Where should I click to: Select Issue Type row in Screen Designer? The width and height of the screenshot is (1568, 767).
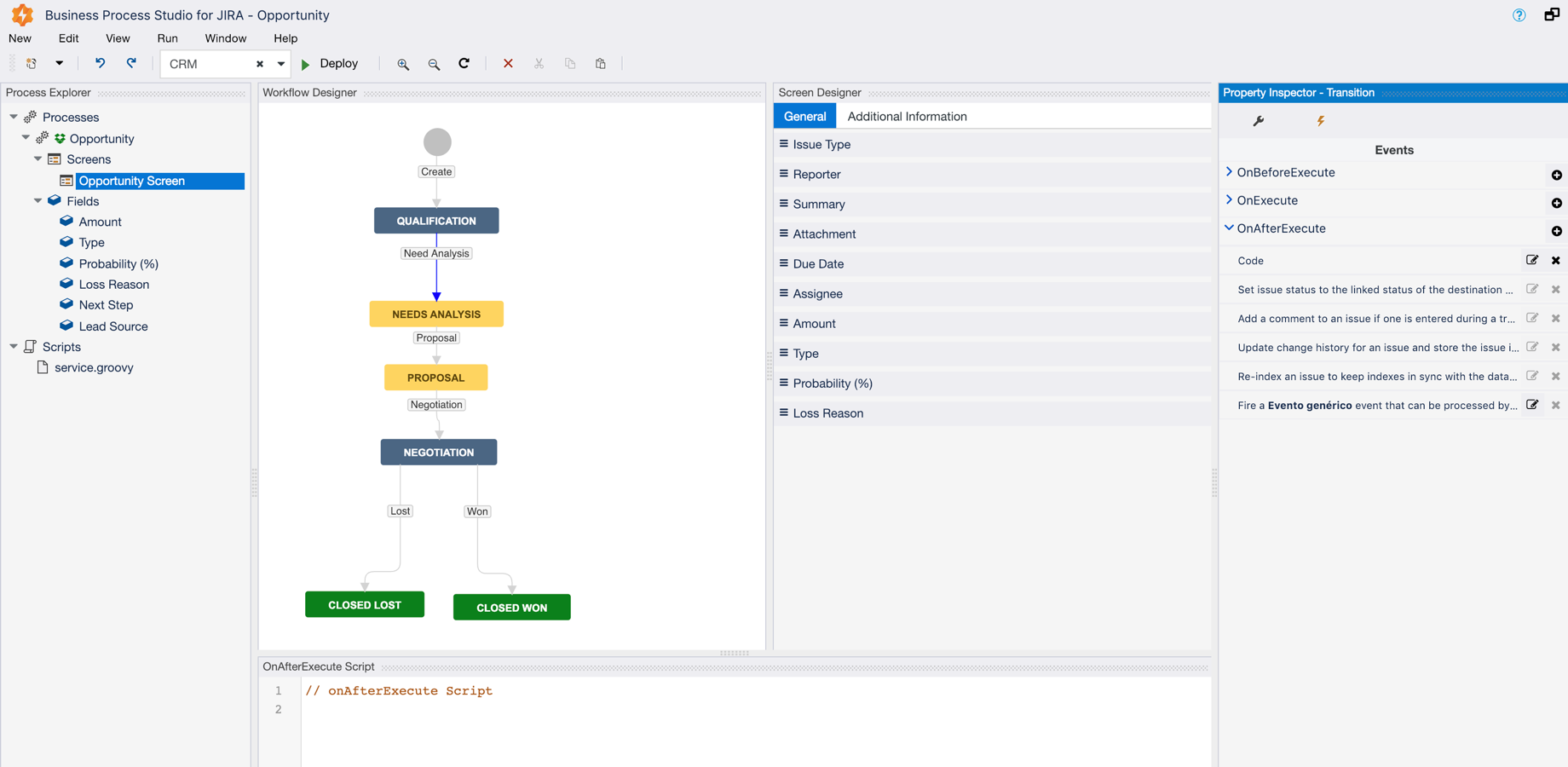point(992,145)
